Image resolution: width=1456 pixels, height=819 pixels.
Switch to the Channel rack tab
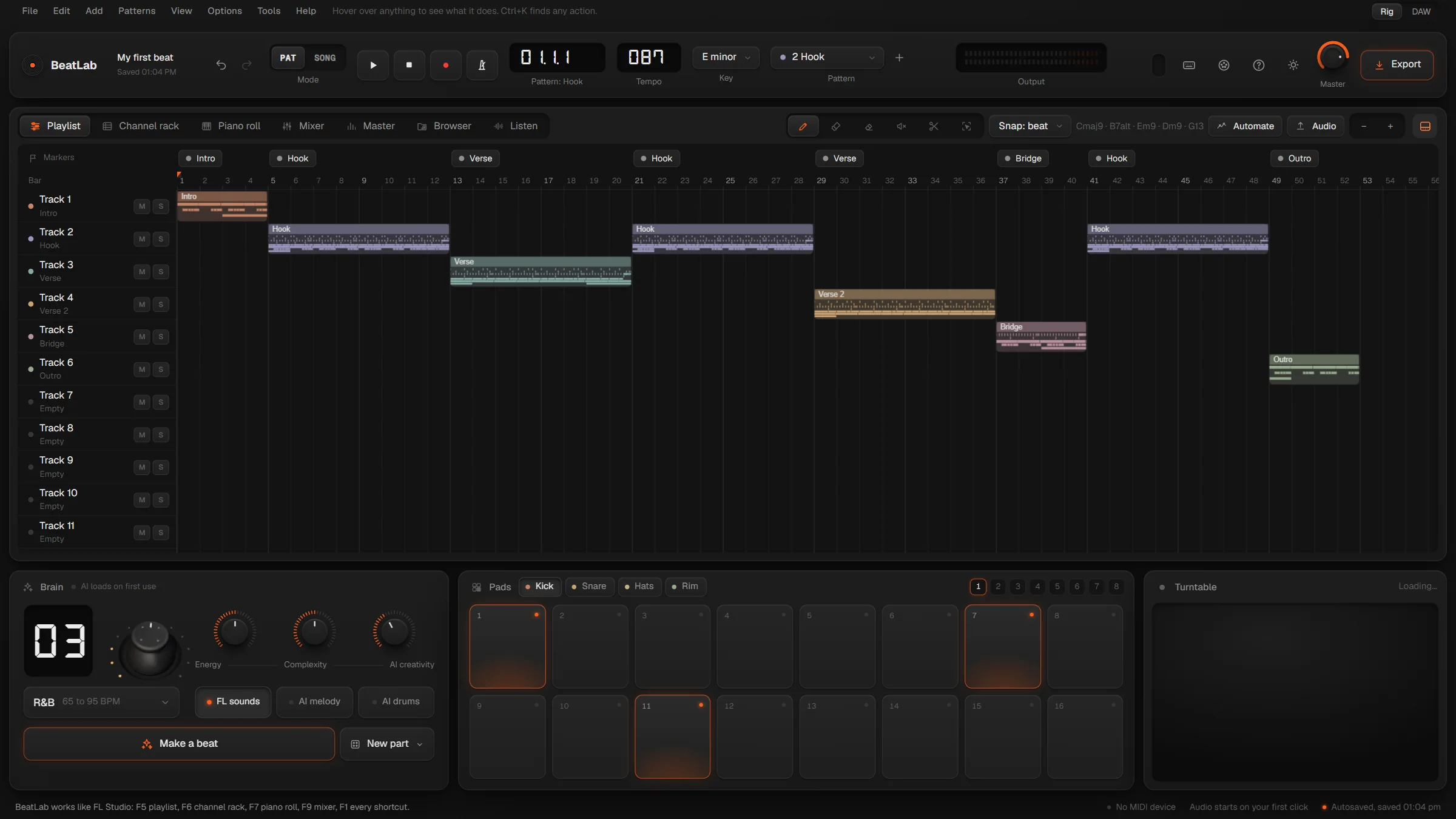point(141,126)
